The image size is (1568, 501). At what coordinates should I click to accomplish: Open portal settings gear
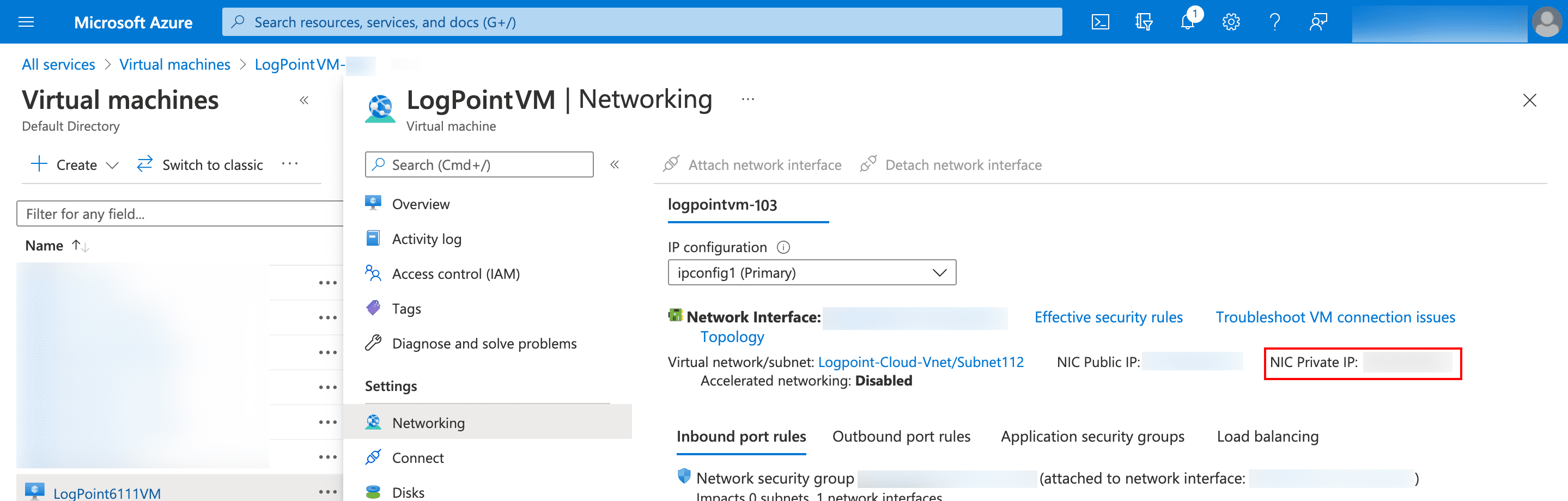pos(1230,22)
